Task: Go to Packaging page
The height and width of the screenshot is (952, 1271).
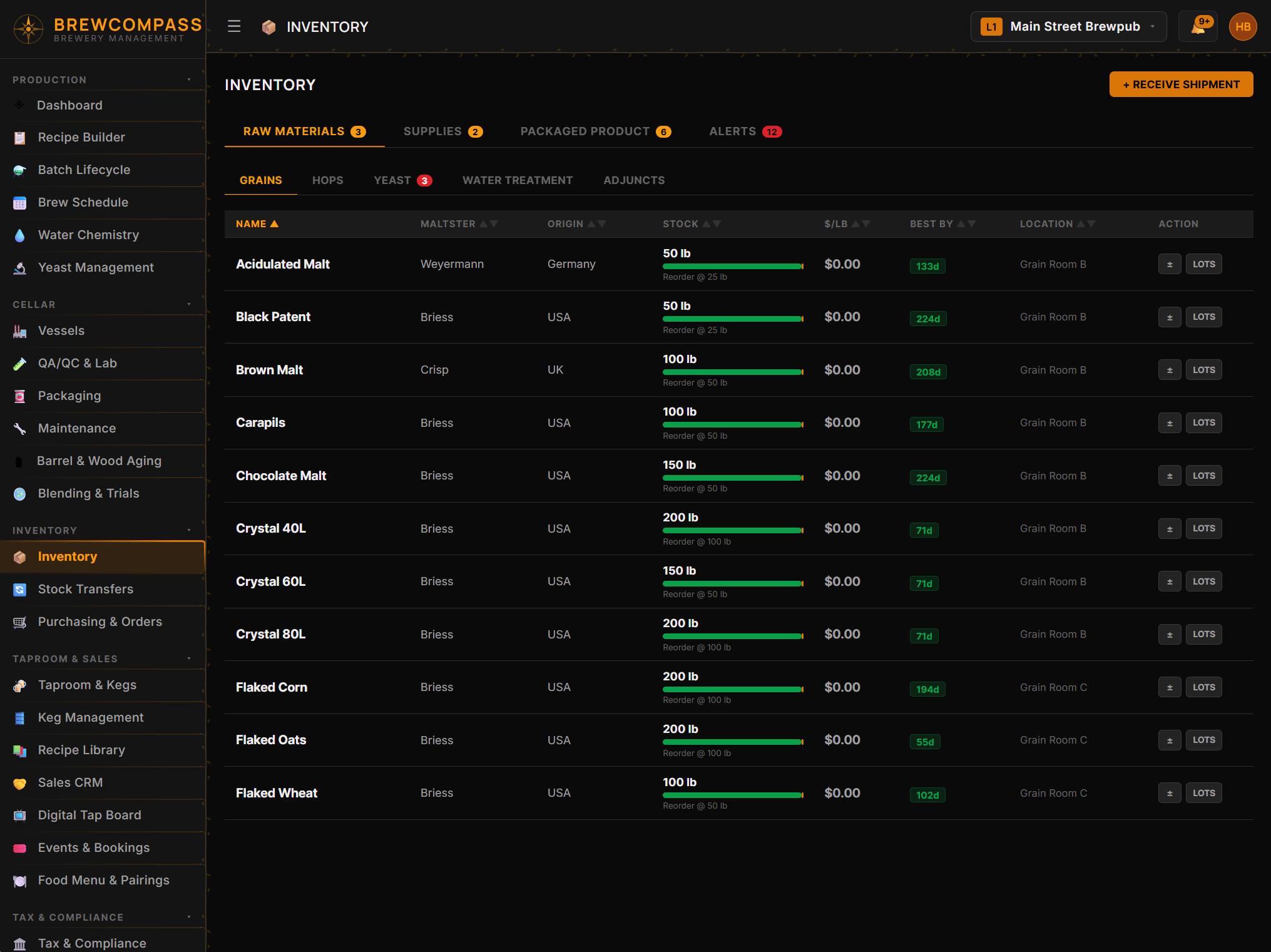Action: tap(103, 396)
